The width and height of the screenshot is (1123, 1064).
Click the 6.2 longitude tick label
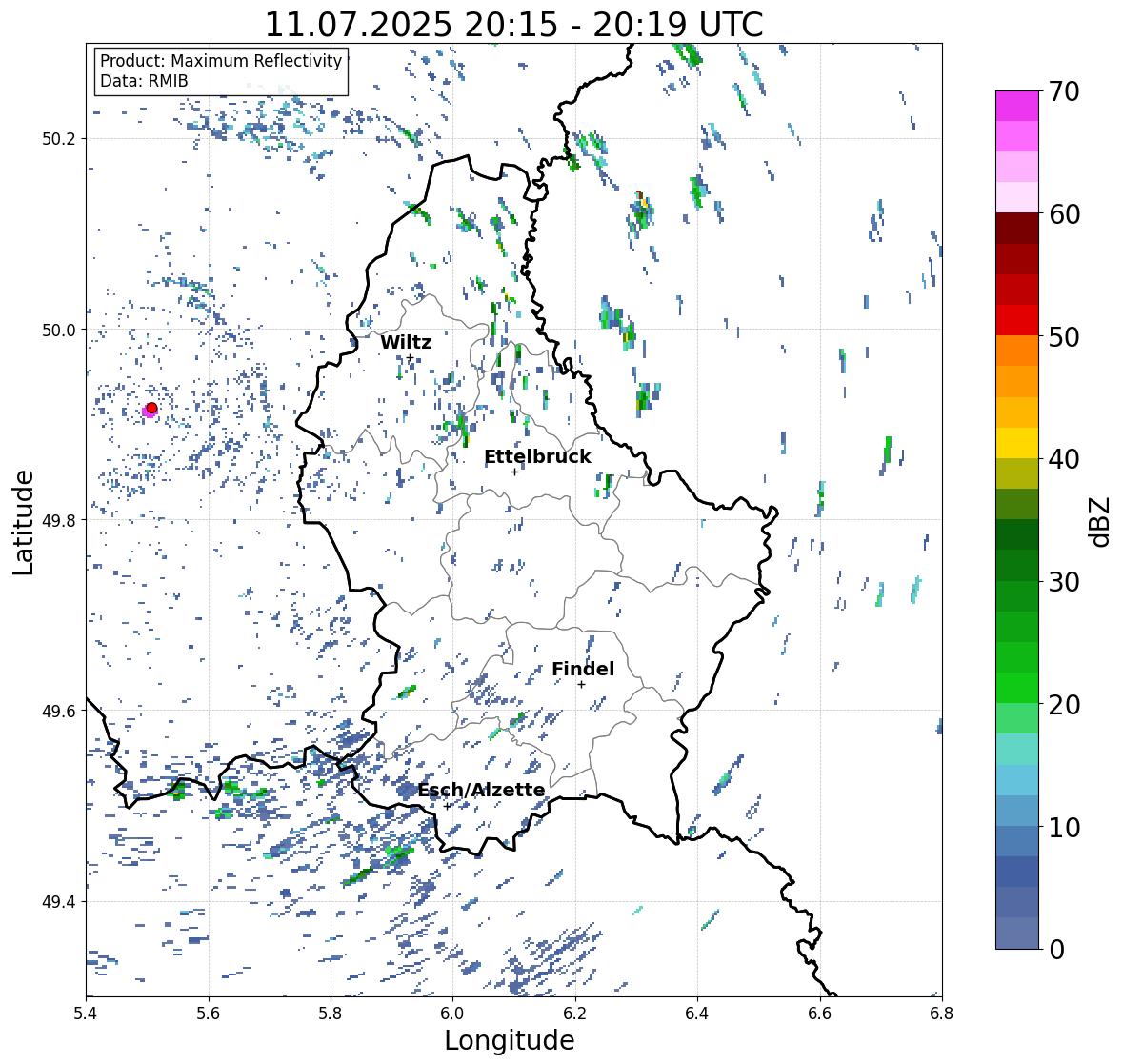point(575,1014)
